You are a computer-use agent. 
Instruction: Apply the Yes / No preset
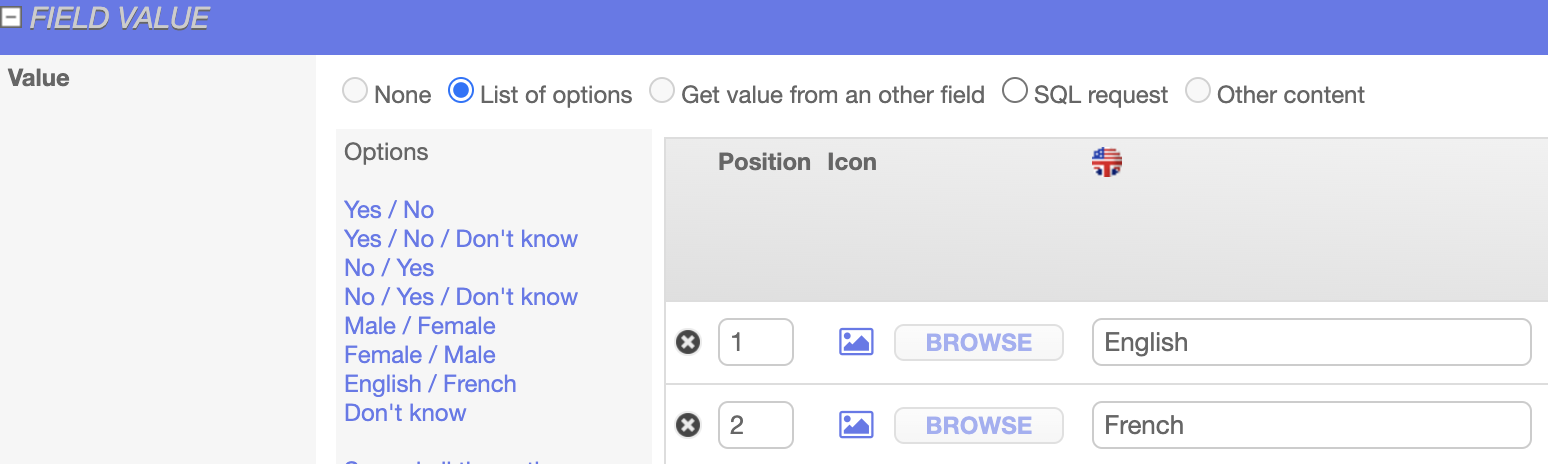[x=389, y=210]
